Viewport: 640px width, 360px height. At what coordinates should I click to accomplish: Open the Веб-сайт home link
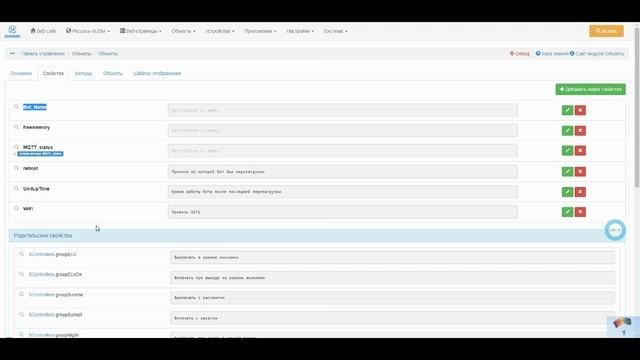[x=43, y=31]
